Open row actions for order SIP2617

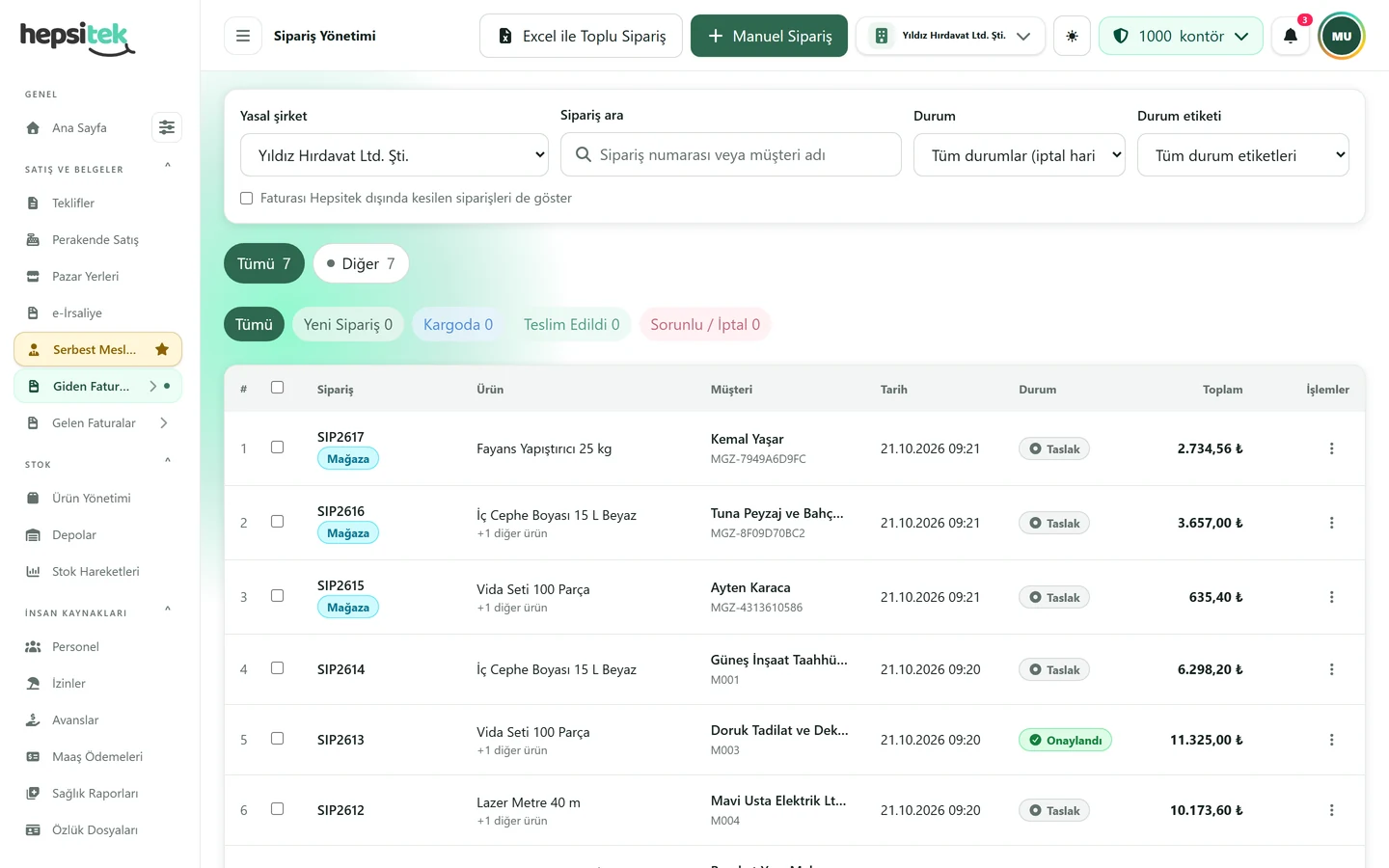[1331, 448]
